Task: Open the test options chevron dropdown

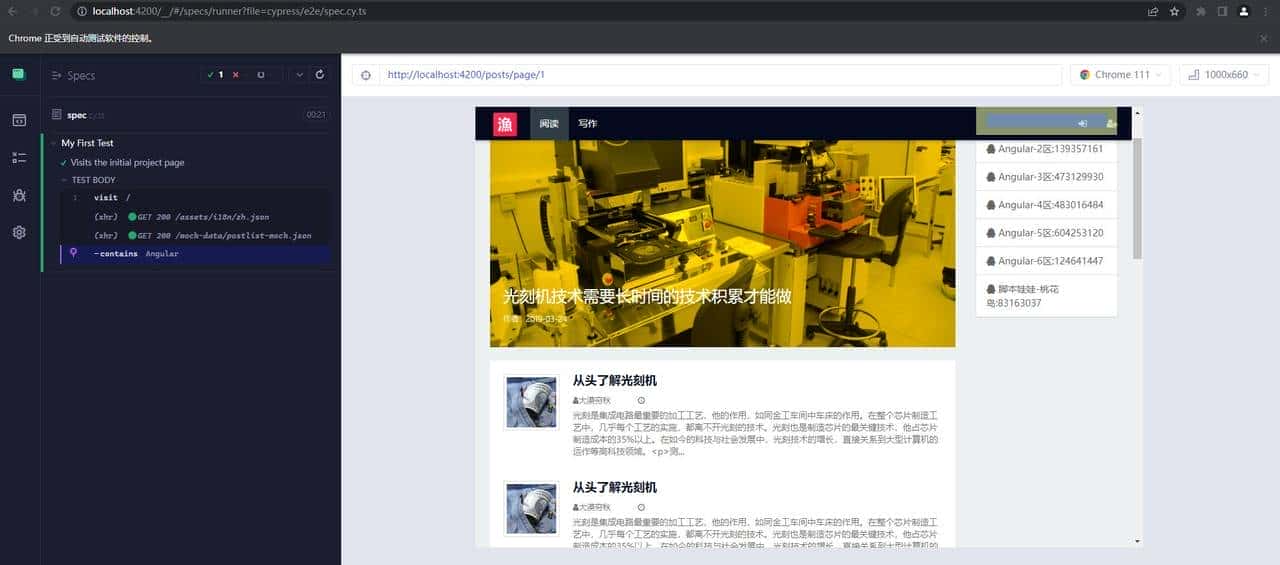Action: pos(300,75)
